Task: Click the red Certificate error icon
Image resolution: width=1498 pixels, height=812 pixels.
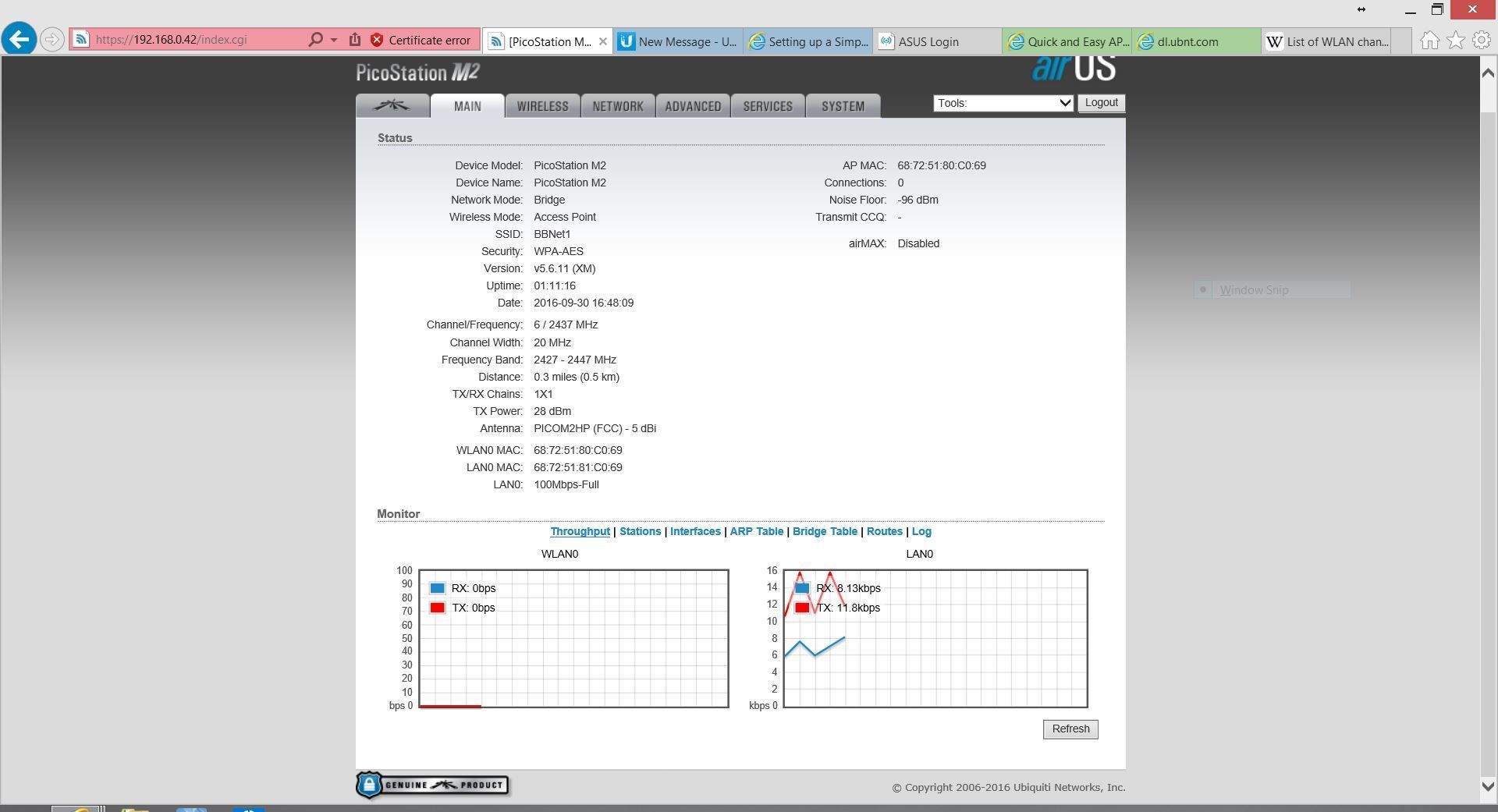Action: pos(377,40)
